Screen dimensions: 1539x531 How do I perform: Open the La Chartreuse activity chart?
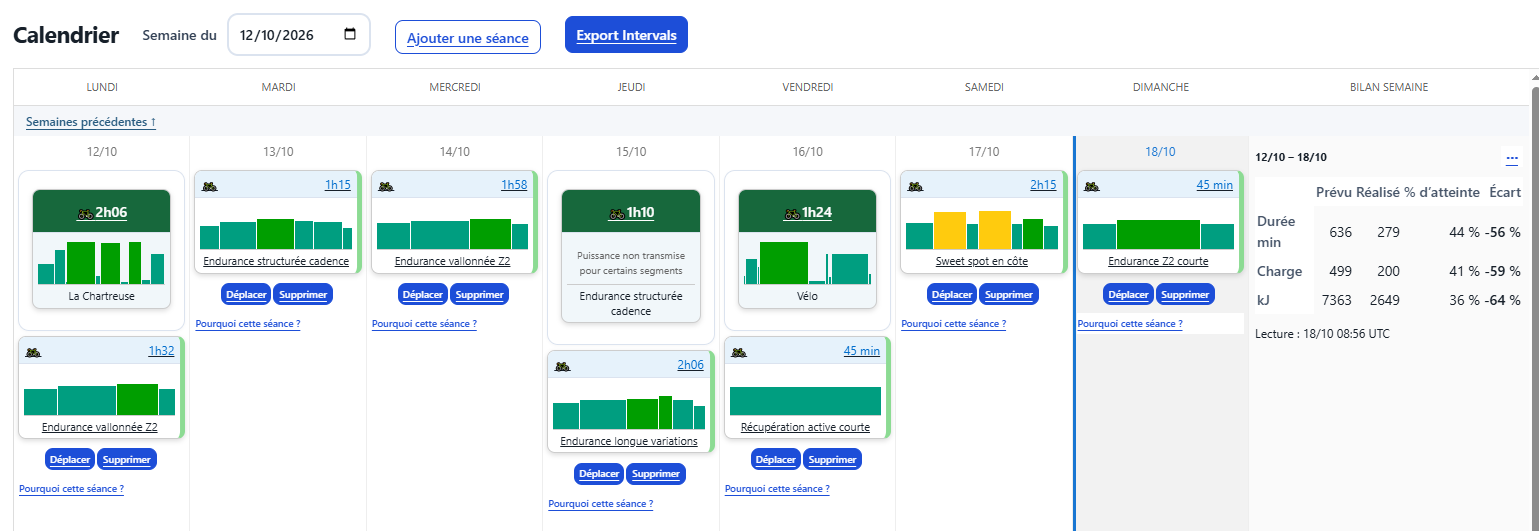pyautogui.click(x=102, y=261)
